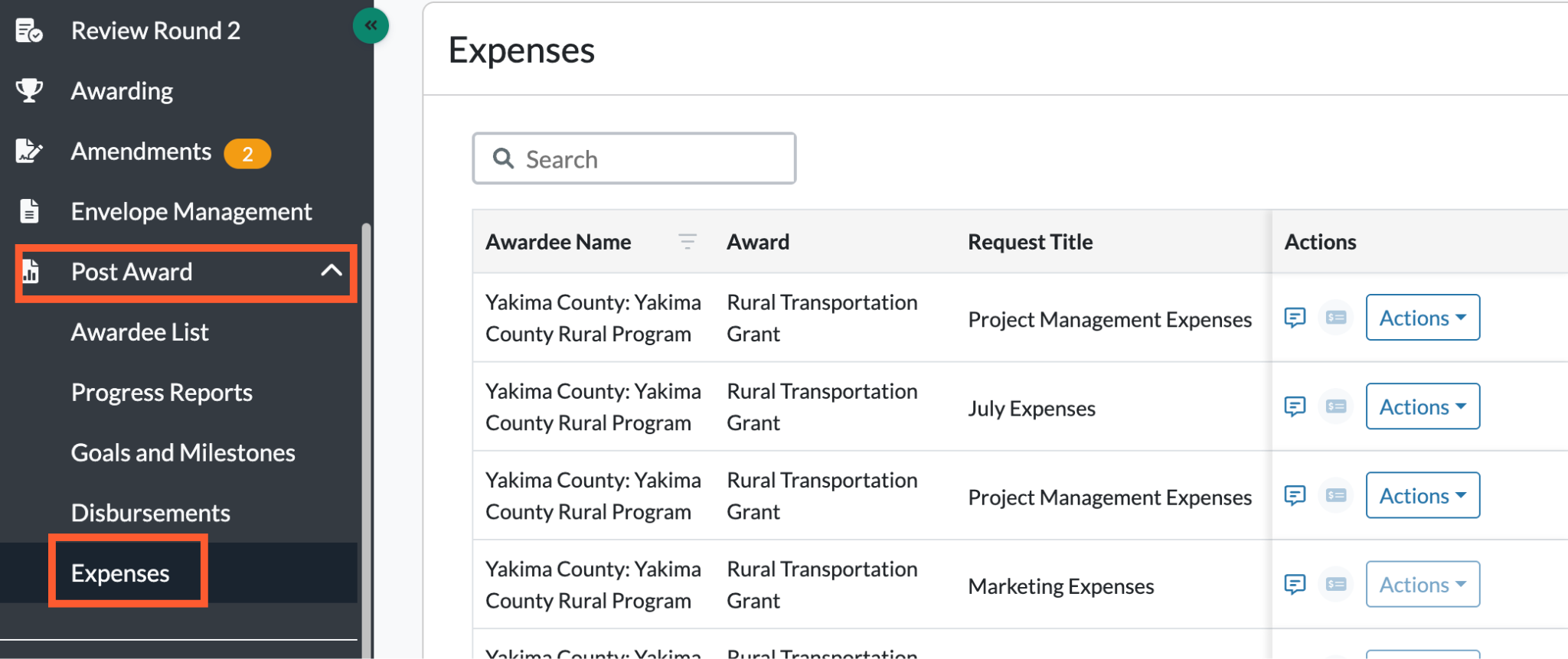1568x659 pixels.
Task: Open Actions dropdown for July Expenses
Action: pyautogui.click(x=1423, y=406)
